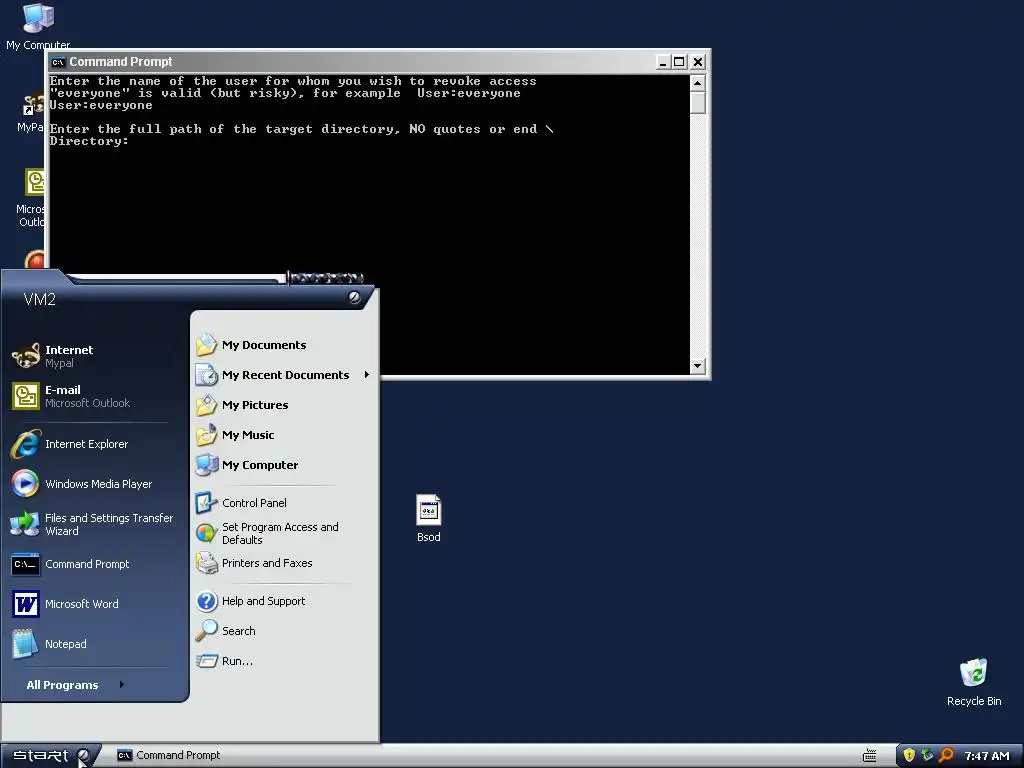Click Command Prompt taskbar button

click(169, 756)
